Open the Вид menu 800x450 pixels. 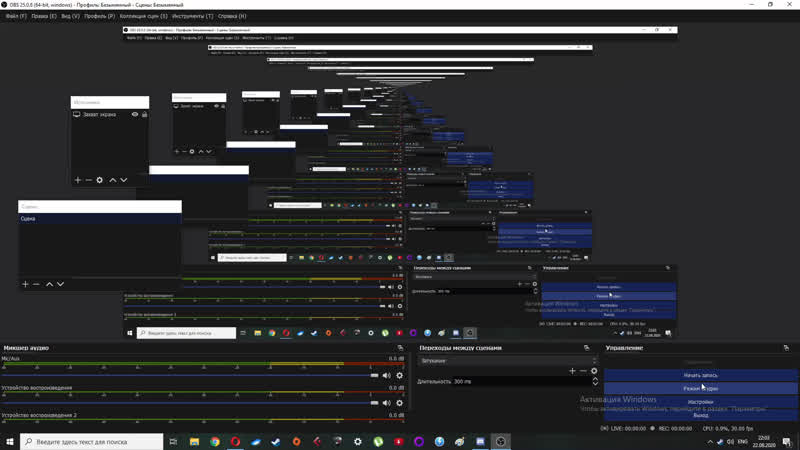(70, 16)
